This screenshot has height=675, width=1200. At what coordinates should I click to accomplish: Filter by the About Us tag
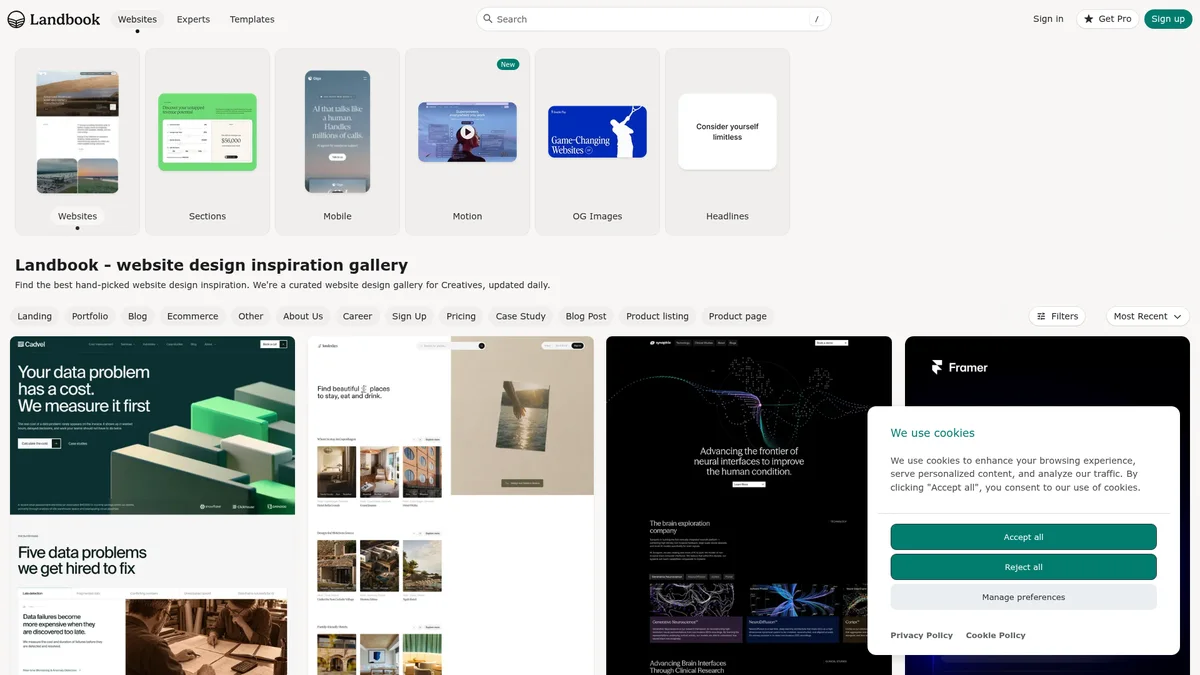tap(303, 316)
